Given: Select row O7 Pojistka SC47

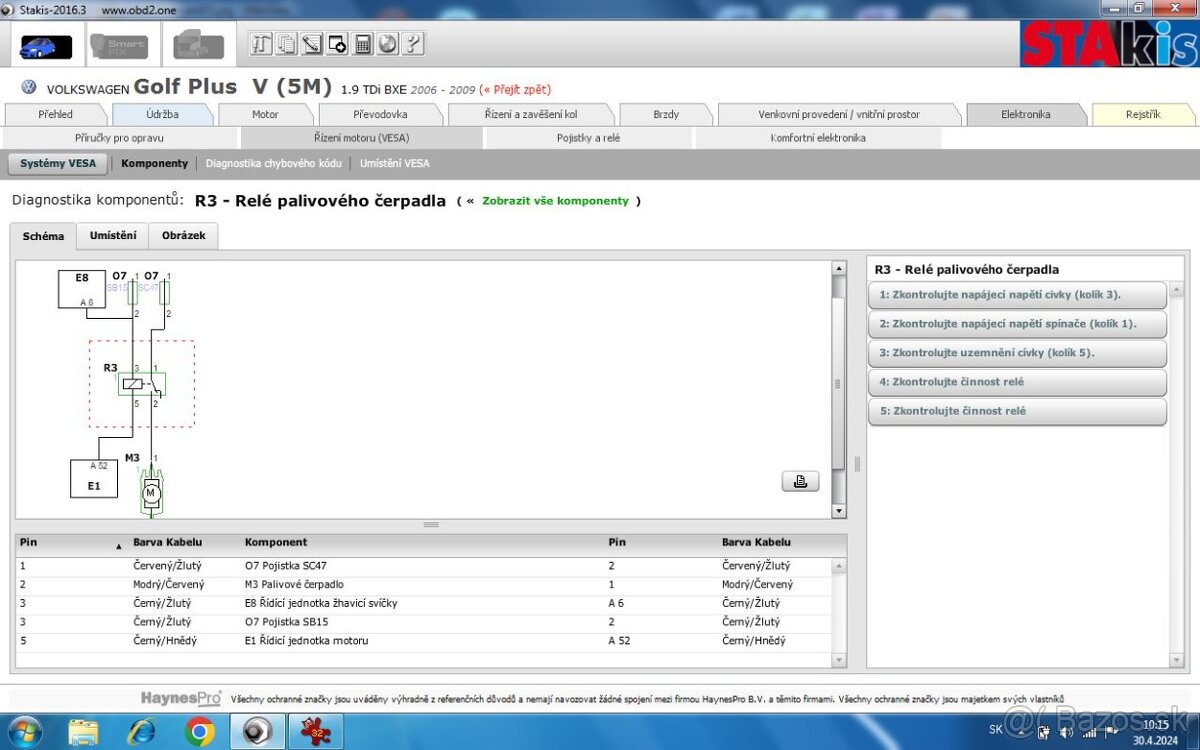Looking at the screenshot, I should coord(423,566).
